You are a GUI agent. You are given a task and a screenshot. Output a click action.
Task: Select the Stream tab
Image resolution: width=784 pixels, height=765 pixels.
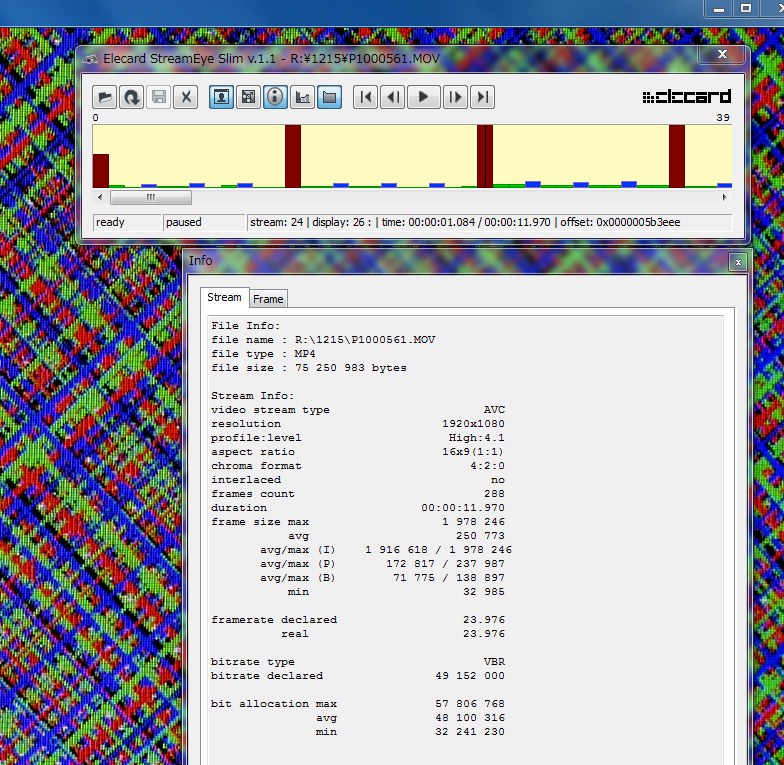tap(224, 298)
